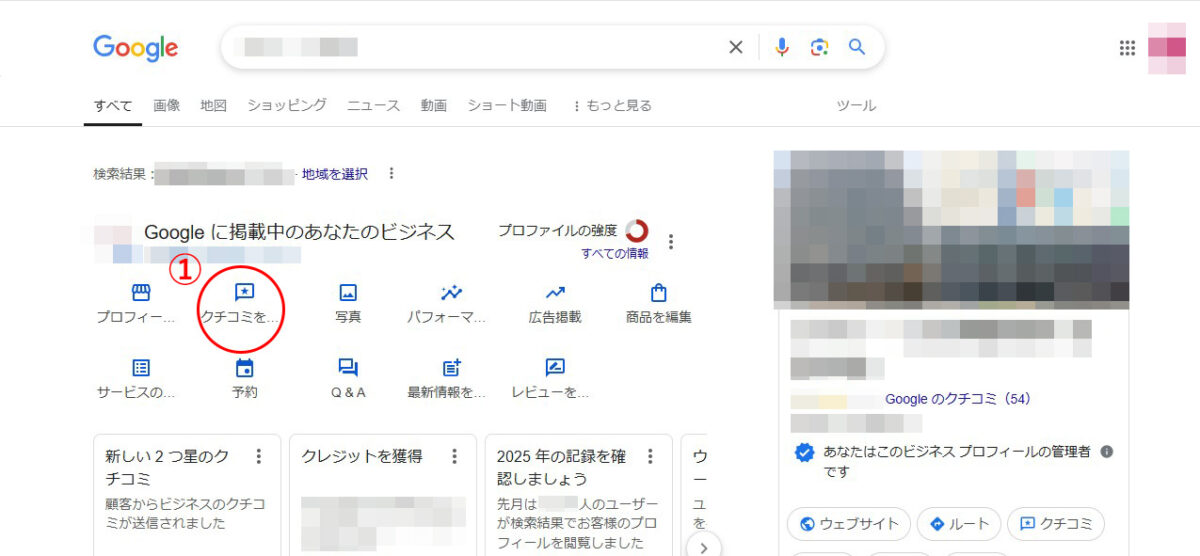Image resolution: width=1200 pixels, height=556 pixels.
Task: Click the magnifier search button
Action: coord(857,47)
